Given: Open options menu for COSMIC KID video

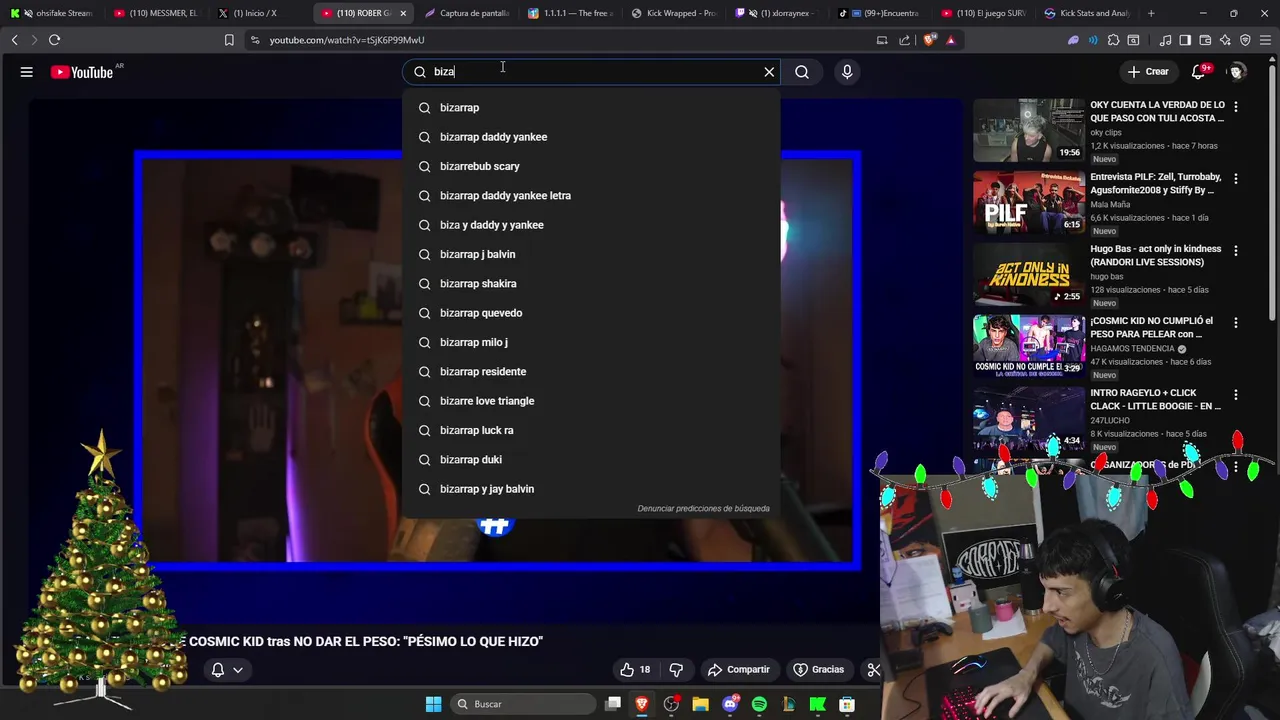Looking at the screenshot, I should pyautogui.click(x=1236, y=322).
